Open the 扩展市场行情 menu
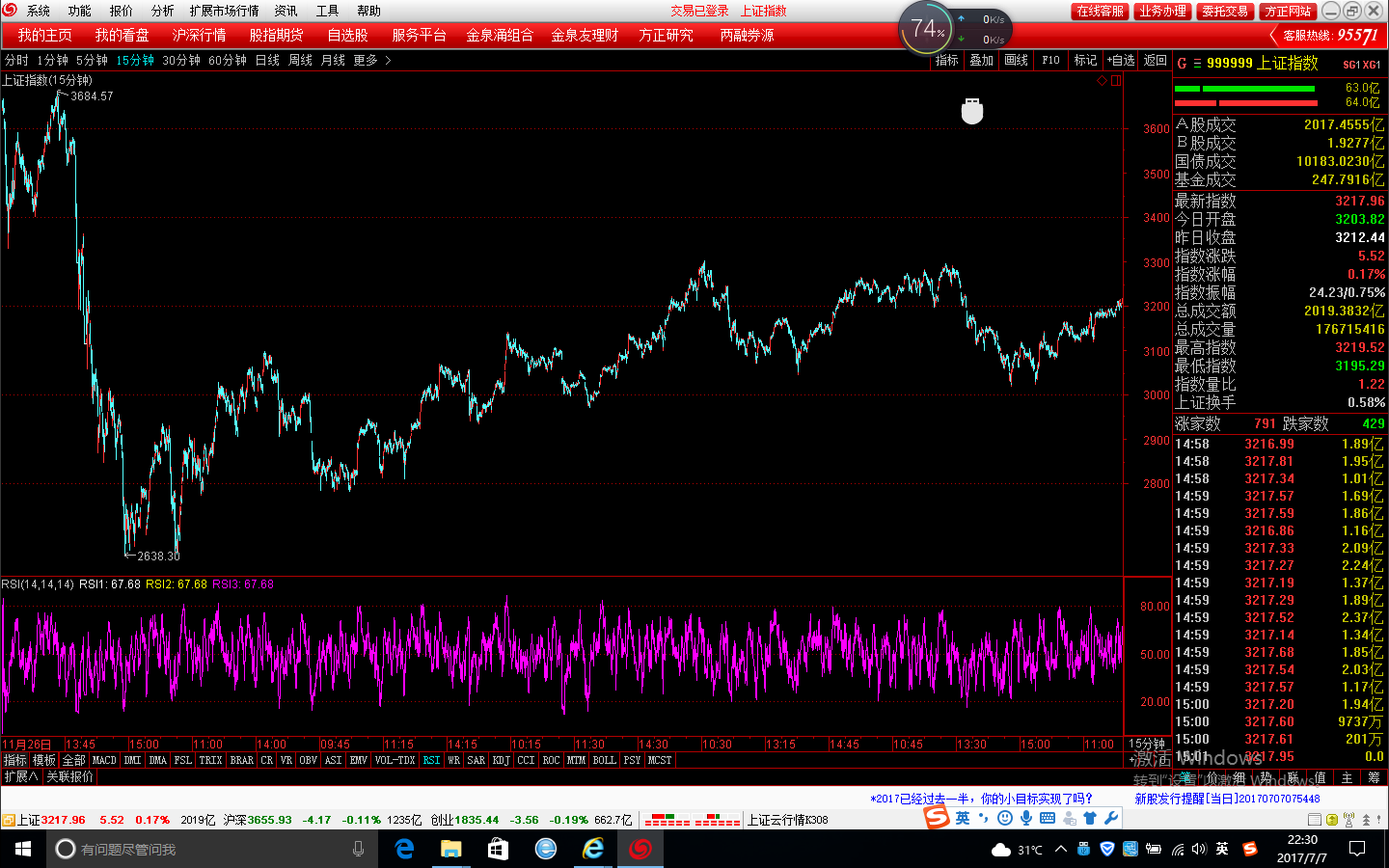Viewport: 1389px width, 868px height. (224, 11)
